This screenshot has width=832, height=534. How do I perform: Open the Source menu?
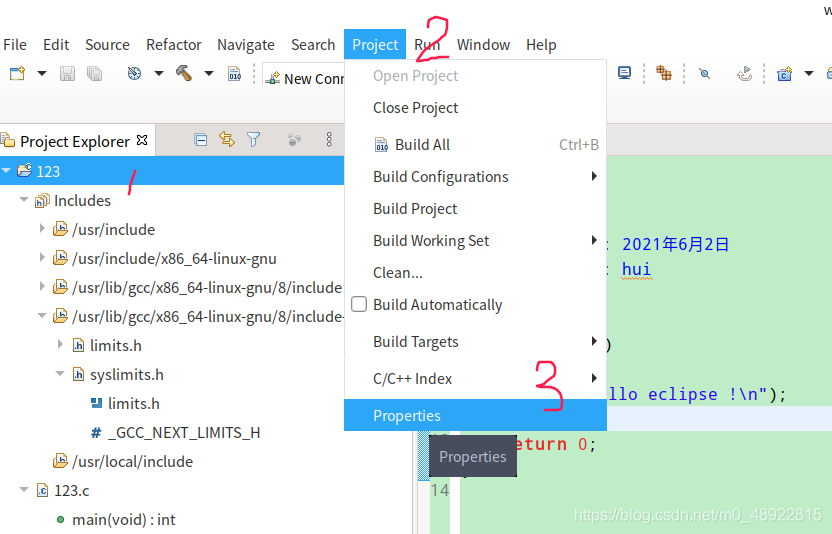tap(107, 45)
